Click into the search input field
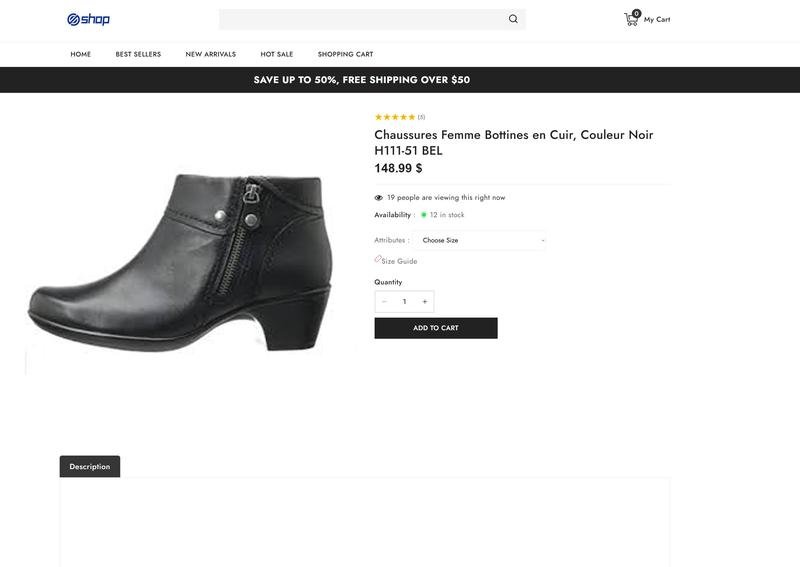 pyautogui.click(x=360, y=19)
